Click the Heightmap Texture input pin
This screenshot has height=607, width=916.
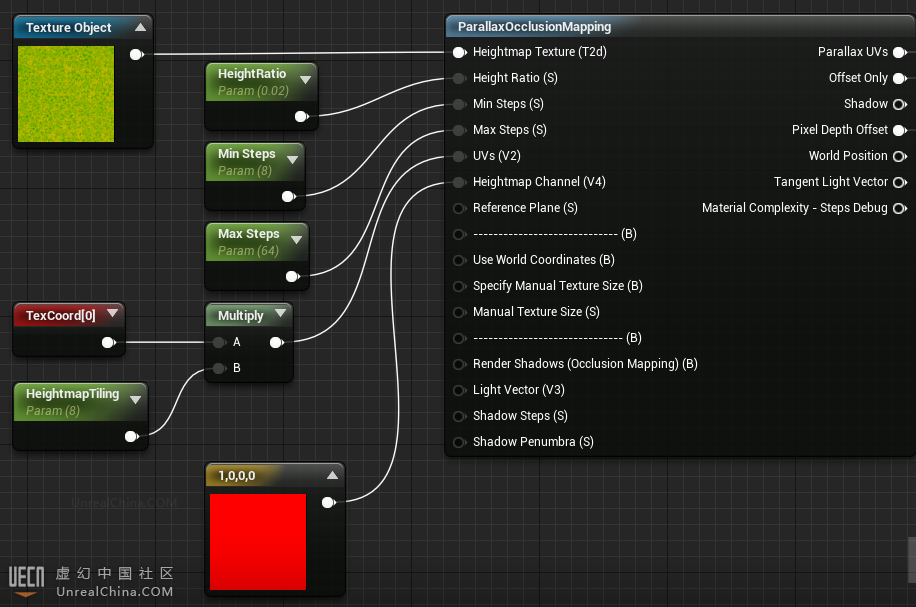point(459,52)
